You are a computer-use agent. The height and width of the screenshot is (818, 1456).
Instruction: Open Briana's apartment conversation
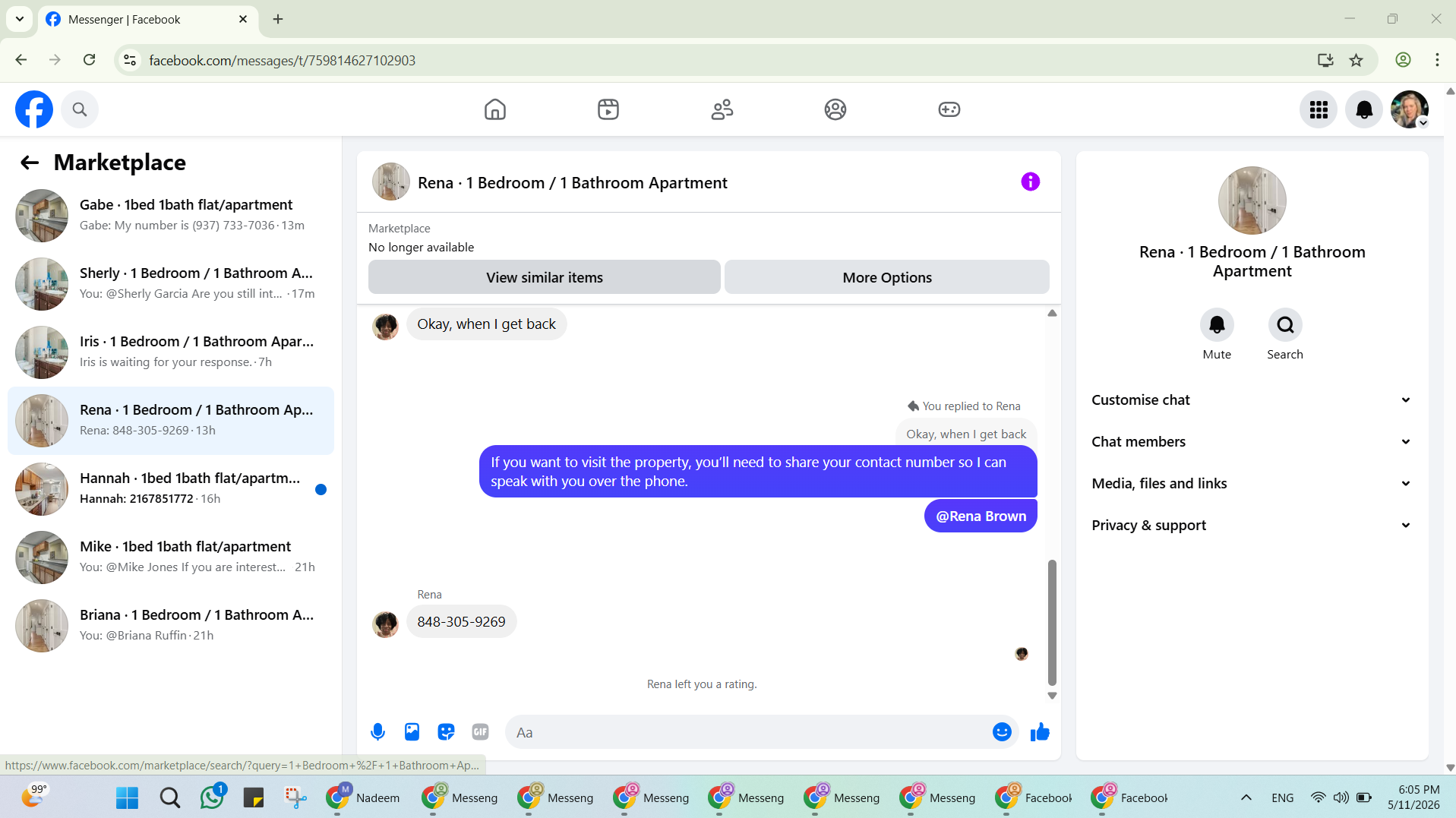point(171,626)
